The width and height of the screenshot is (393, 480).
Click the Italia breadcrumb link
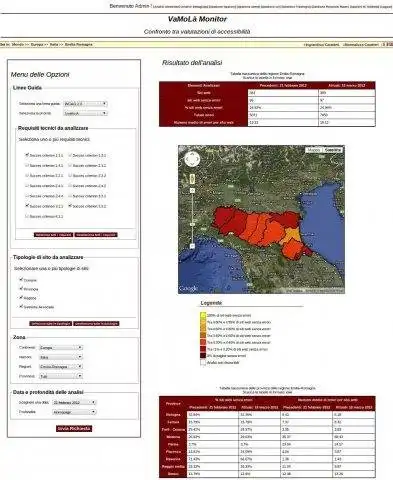click(x=54, y=44)
